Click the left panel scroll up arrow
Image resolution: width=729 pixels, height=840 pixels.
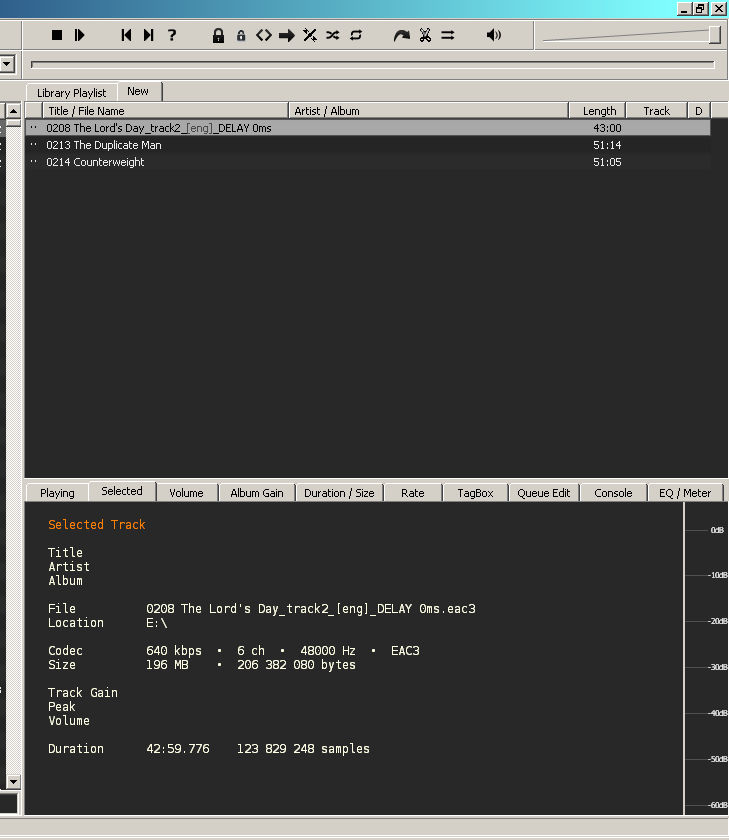[x=13, y=111]
